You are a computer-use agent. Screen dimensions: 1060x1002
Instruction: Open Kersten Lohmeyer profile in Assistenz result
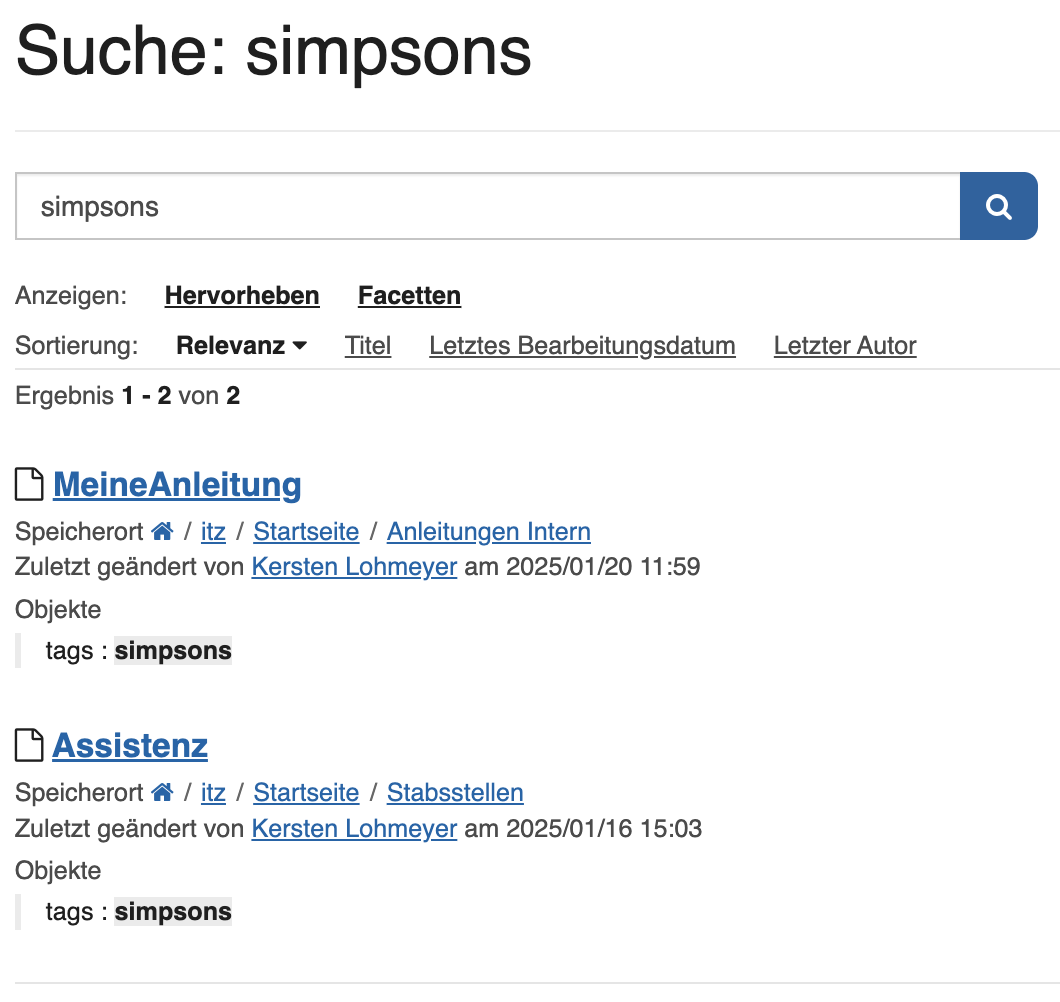click(x=354, y=828)
